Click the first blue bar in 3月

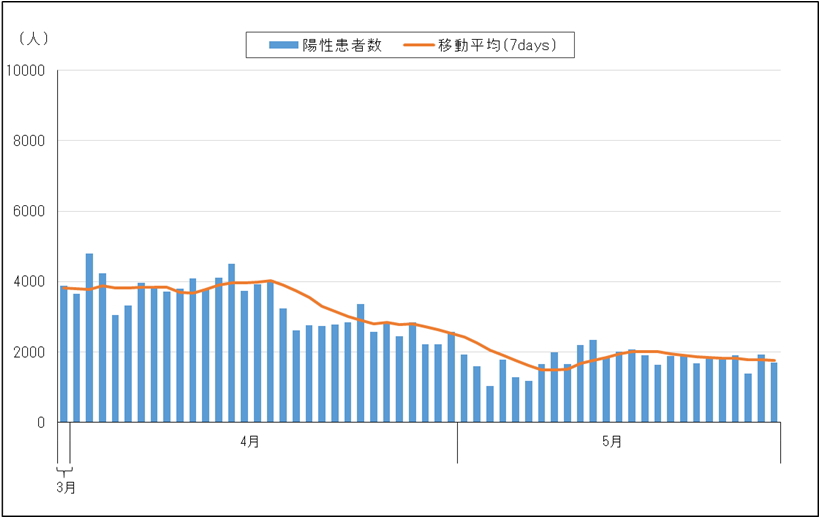(64, 354)
